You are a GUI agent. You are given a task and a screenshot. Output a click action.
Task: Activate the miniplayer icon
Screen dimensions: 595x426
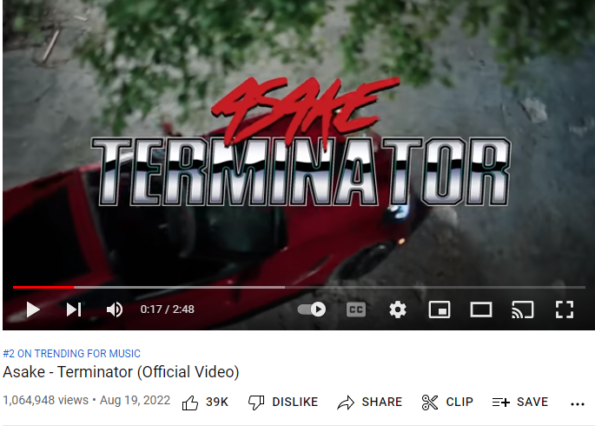tap(439, 310)
